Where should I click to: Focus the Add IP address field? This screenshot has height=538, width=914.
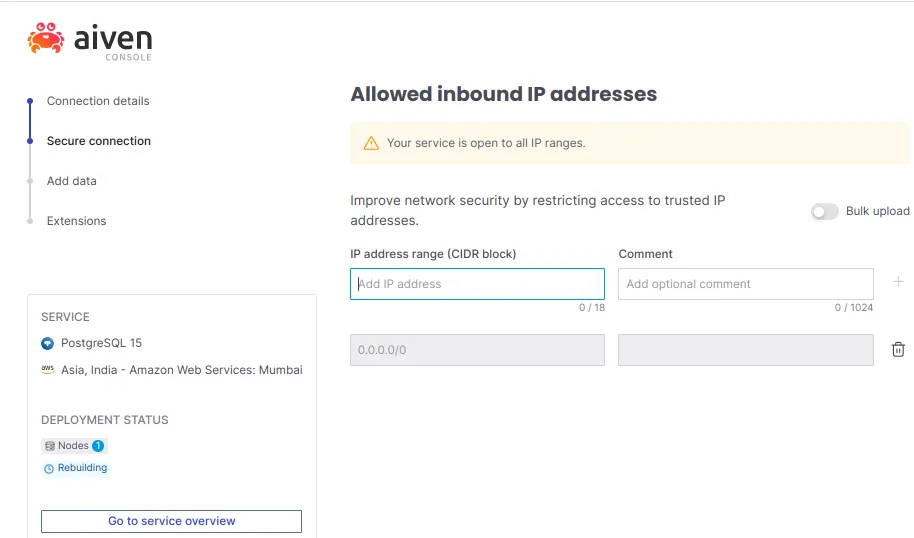(x=477, y=284)
